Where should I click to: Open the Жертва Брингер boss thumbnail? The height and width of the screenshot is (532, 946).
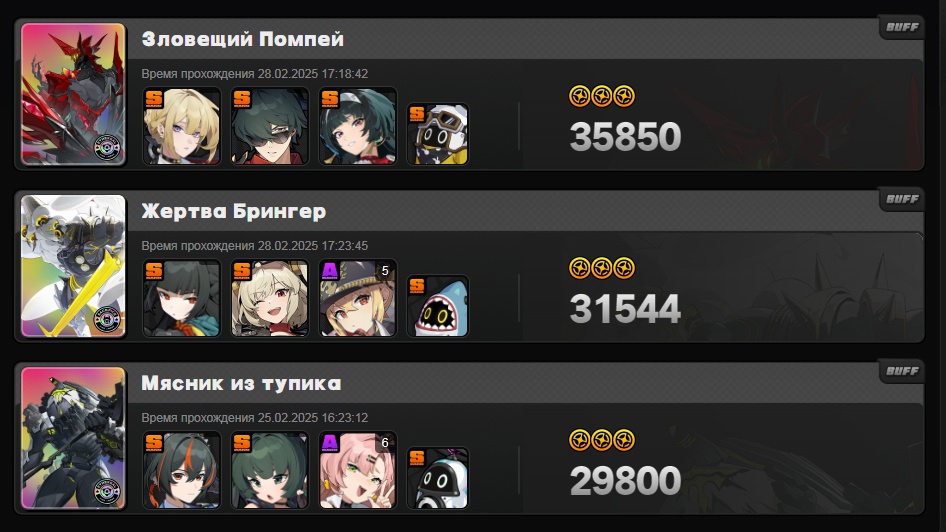[73, 265]
